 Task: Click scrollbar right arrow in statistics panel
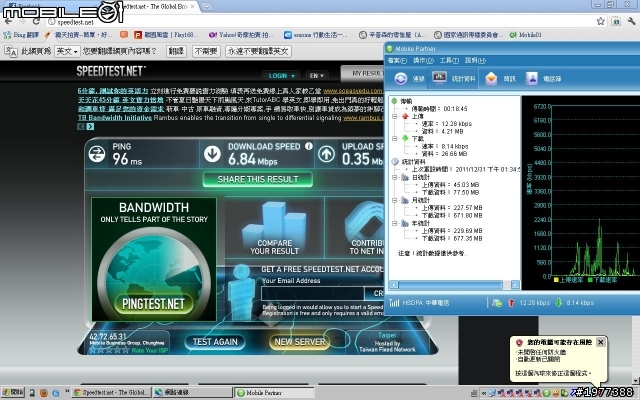(515, 284)
